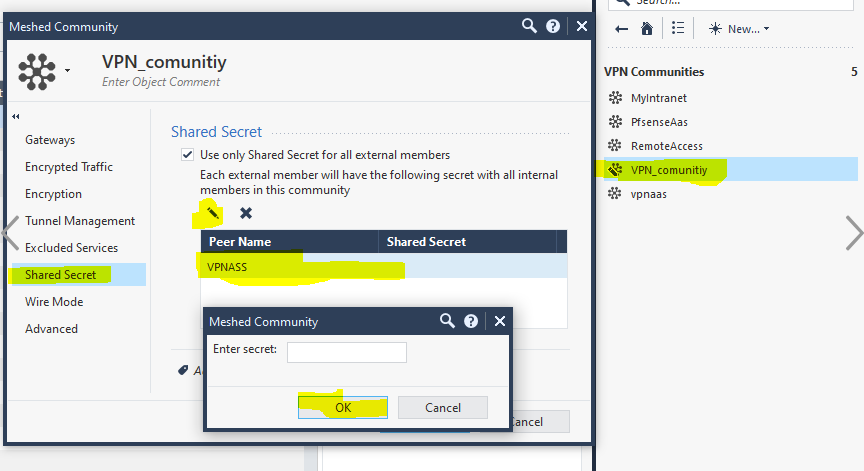Switch to the Wire Mode section
This screenshot has height=471, width=864.
(x=54, y=302)
